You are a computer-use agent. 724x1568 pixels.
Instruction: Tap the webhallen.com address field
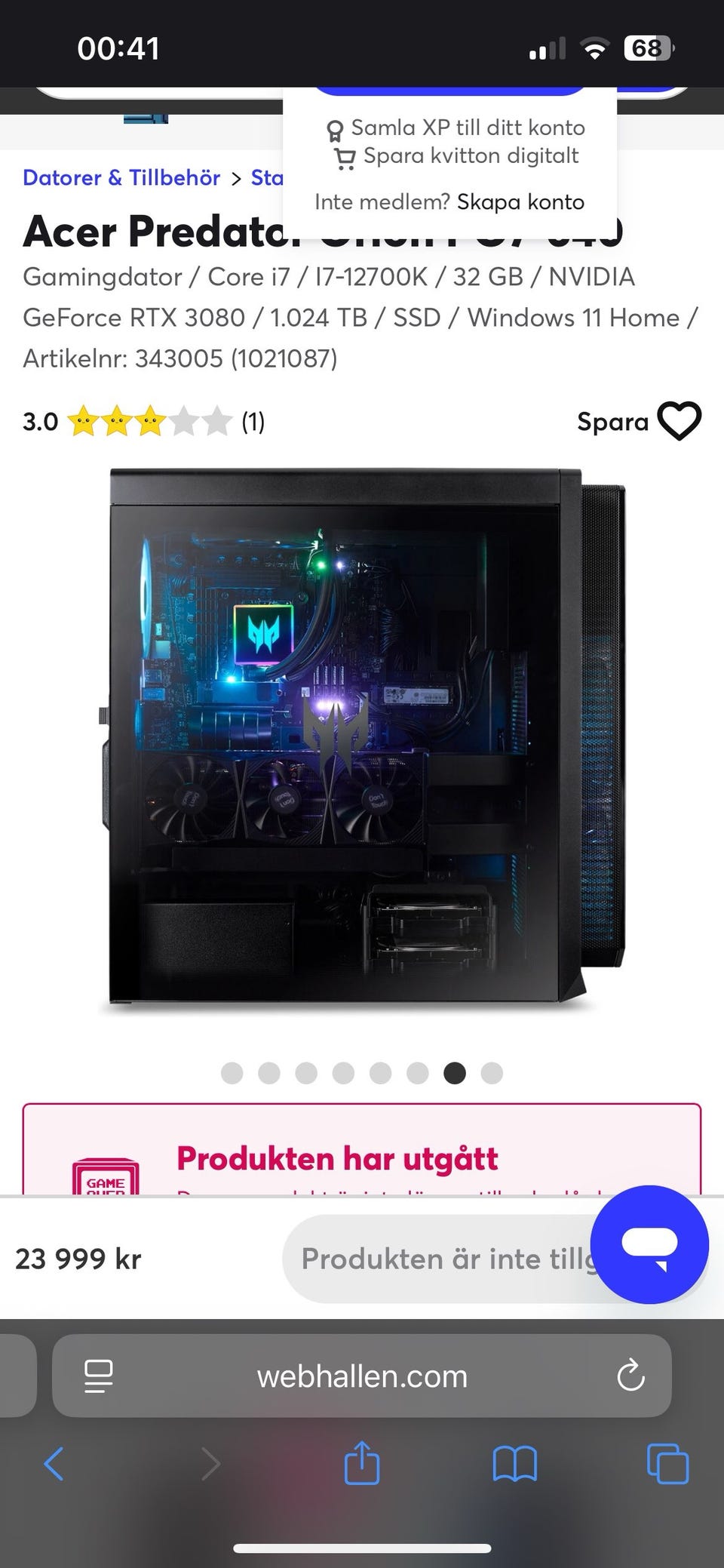pos(362,1376)
